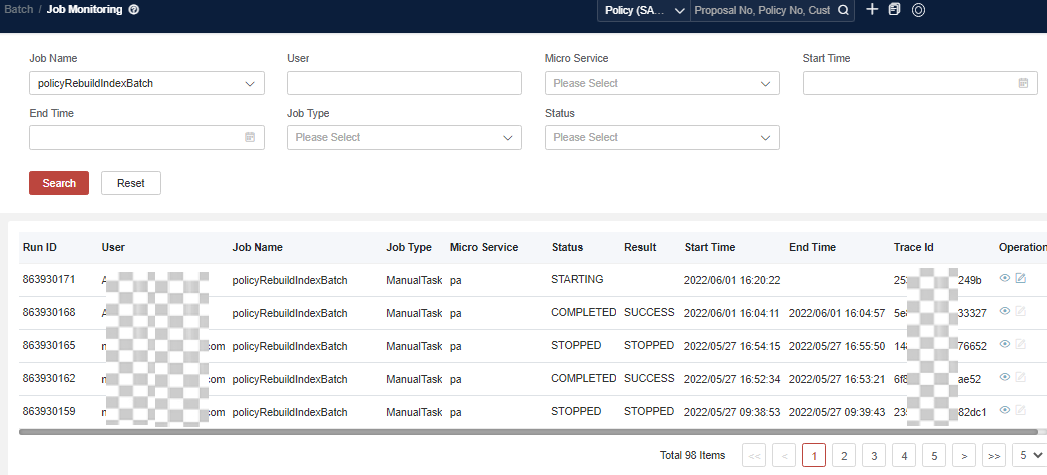View details of run 863930171 via eye icon

tap(1004, 280)
